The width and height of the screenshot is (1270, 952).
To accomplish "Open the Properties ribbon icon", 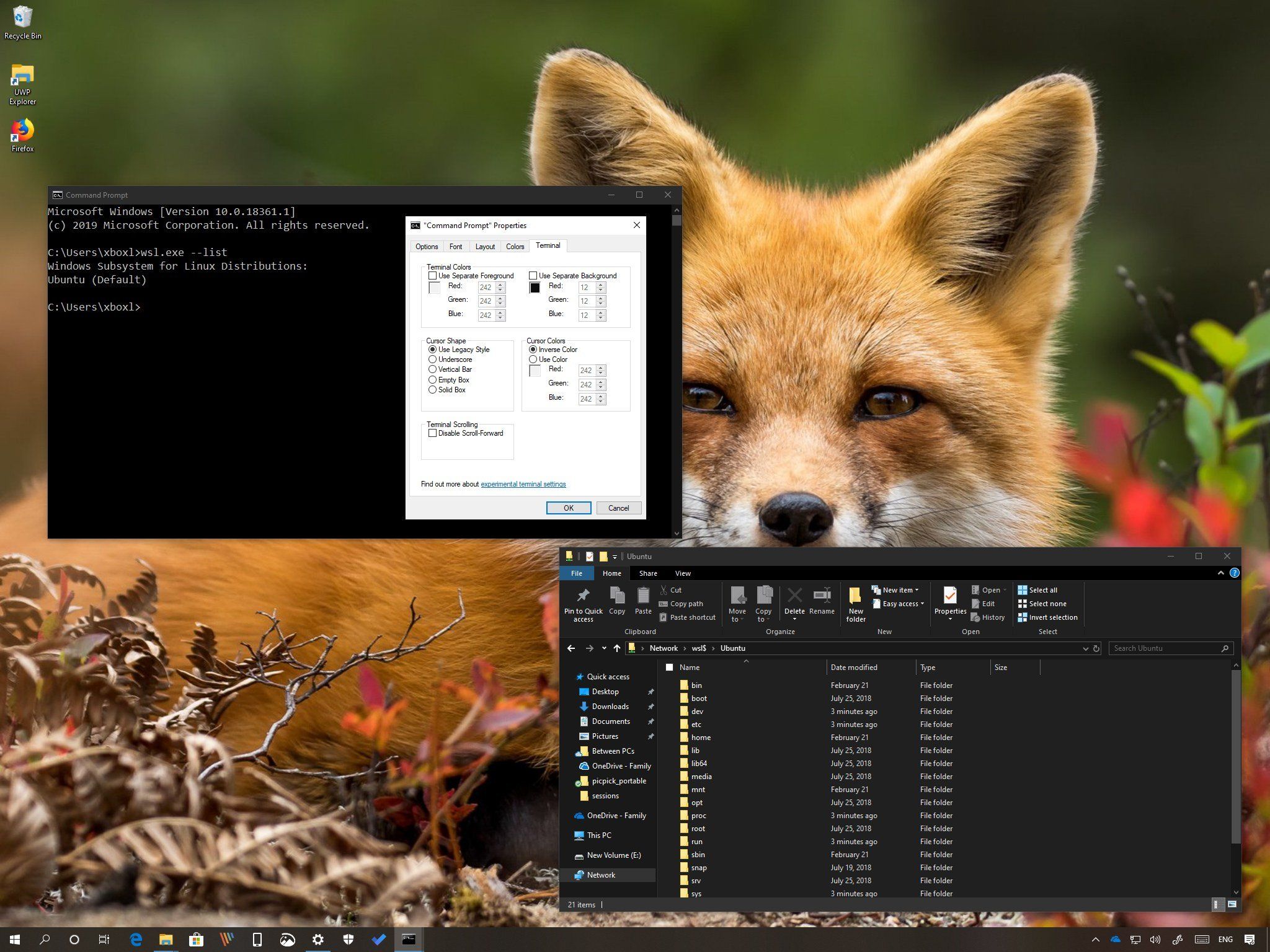I will 950,596.
